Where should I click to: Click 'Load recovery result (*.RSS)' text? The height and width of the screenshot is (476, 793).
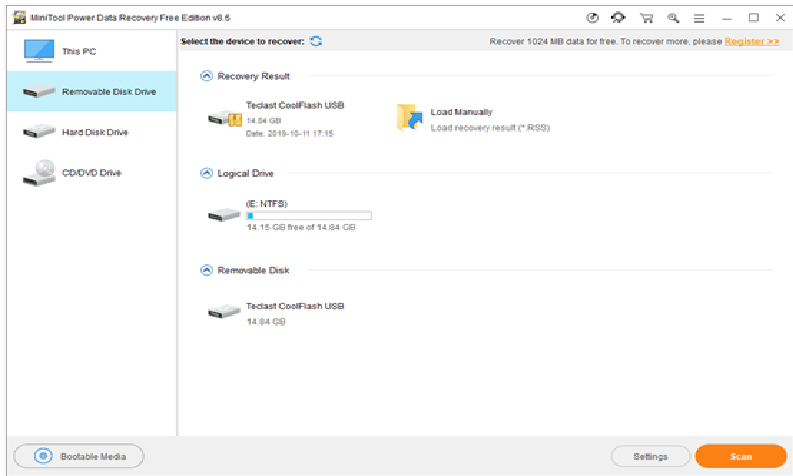pyautogui.click(x=490, y=127)
